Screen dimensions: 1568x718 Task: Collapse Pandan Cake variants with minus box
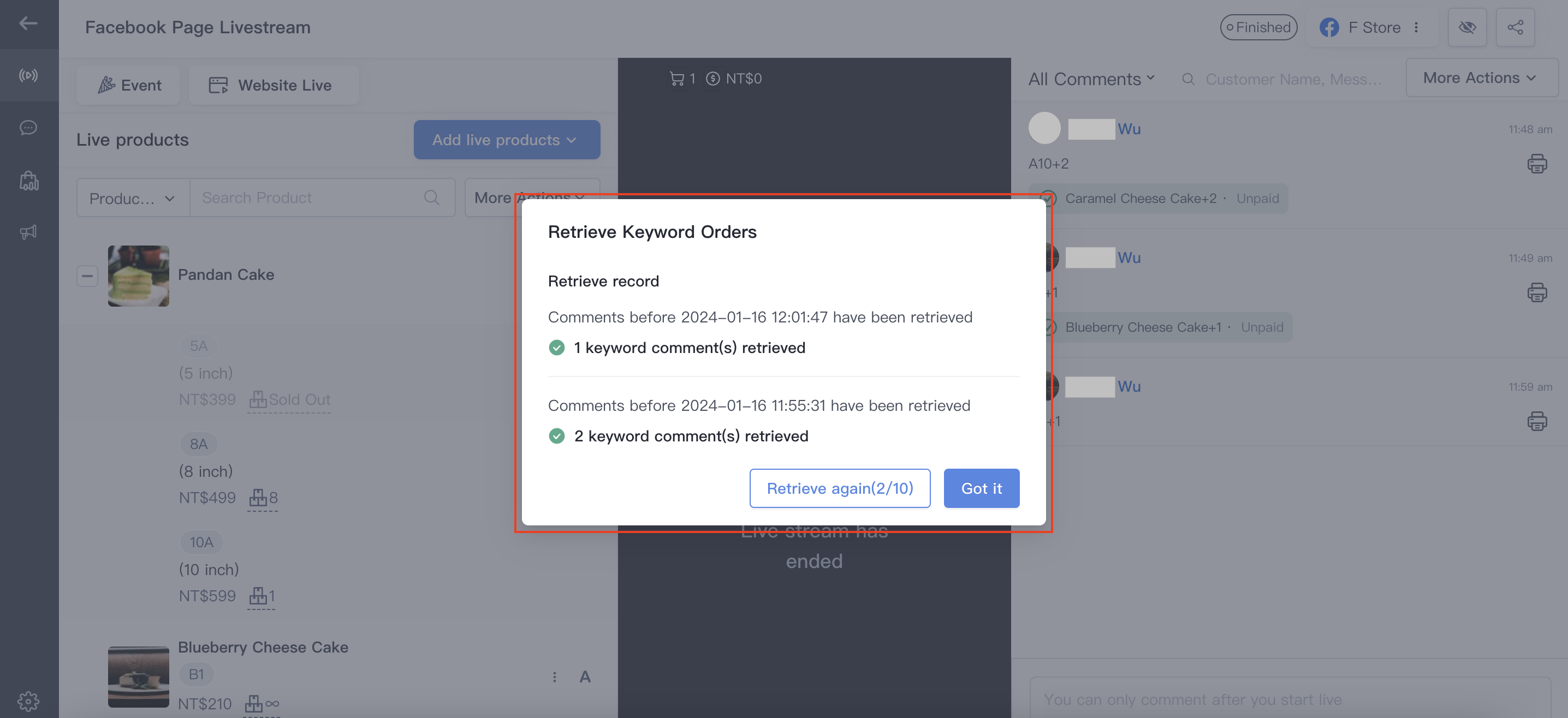click(x=87, y=276)
